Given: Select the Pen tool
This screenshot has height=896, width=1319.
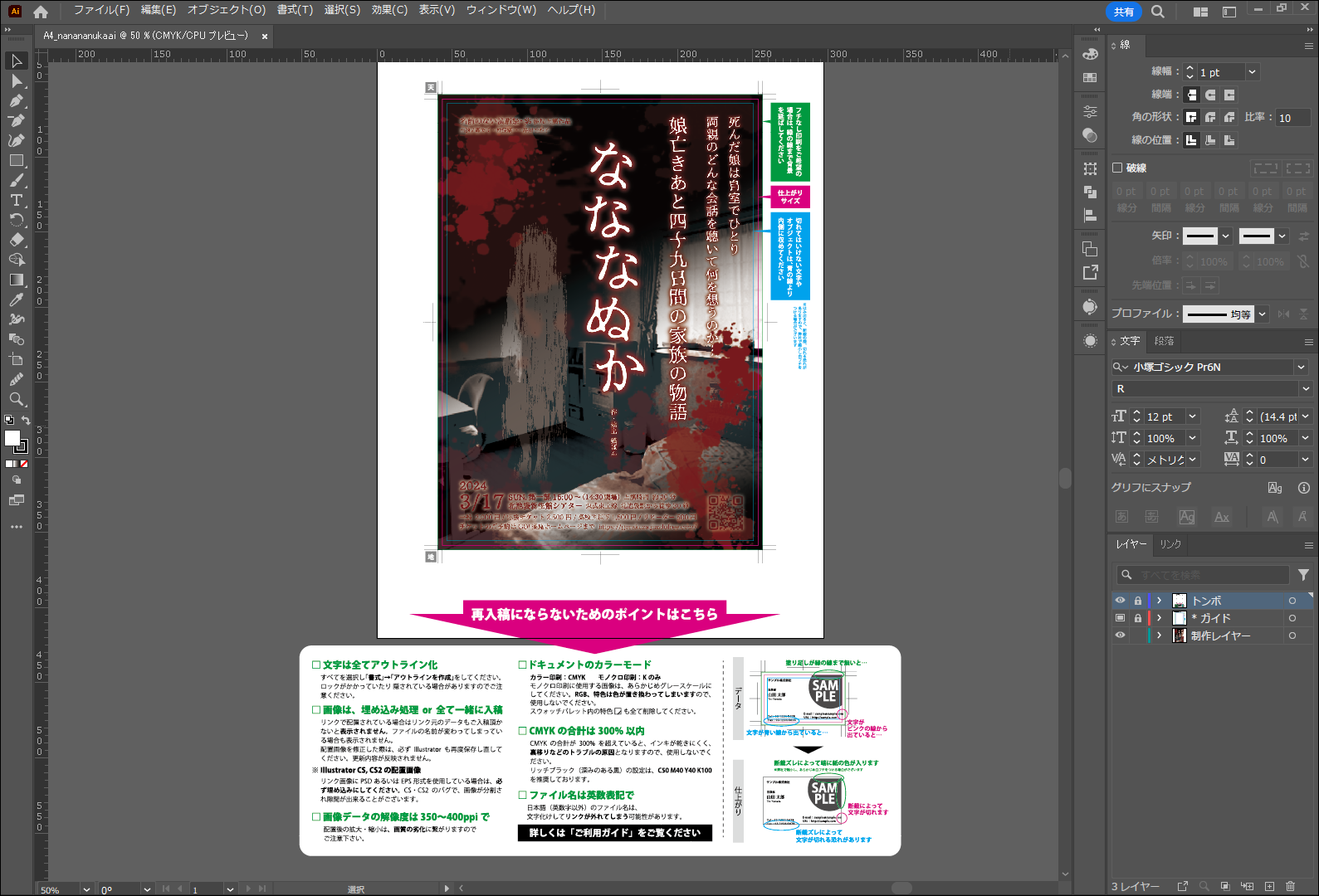Looking at the screenshot, I should click(x=16, y=100).
